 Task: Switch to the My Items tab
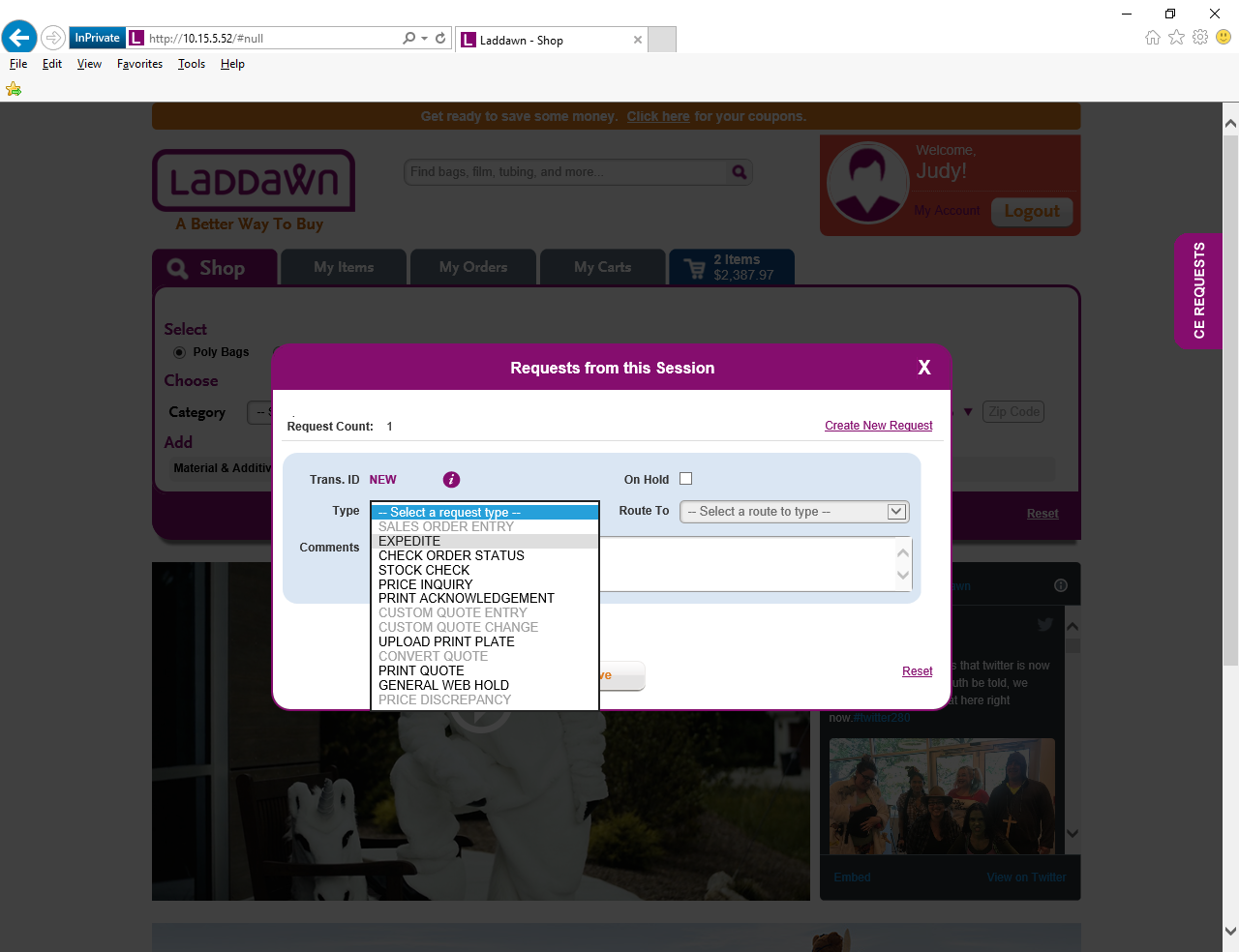point(344,267)
